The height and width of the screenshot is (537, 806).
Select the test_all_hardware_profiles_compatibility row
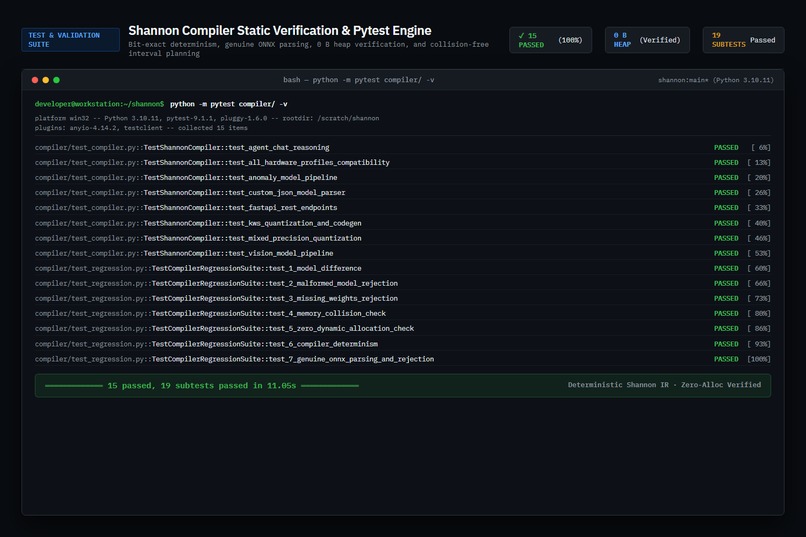coord(402,162)
